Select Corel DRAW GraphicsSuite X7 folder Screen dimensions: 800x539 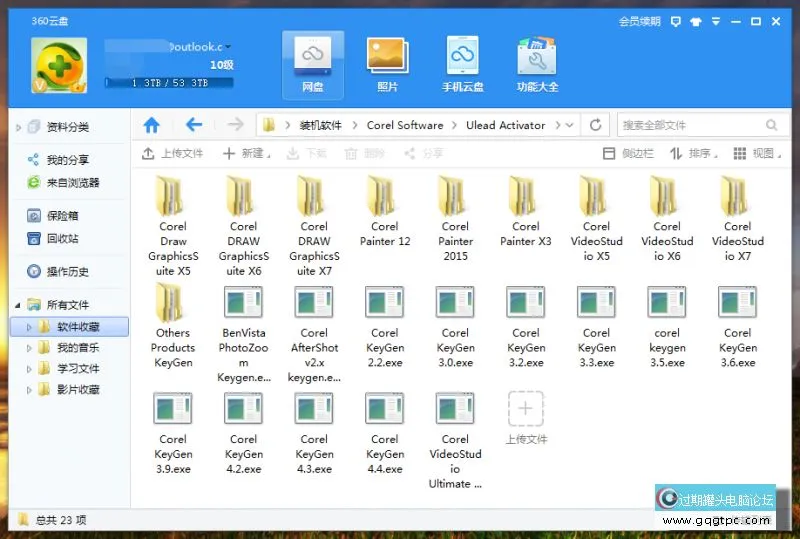click(314, 226)
